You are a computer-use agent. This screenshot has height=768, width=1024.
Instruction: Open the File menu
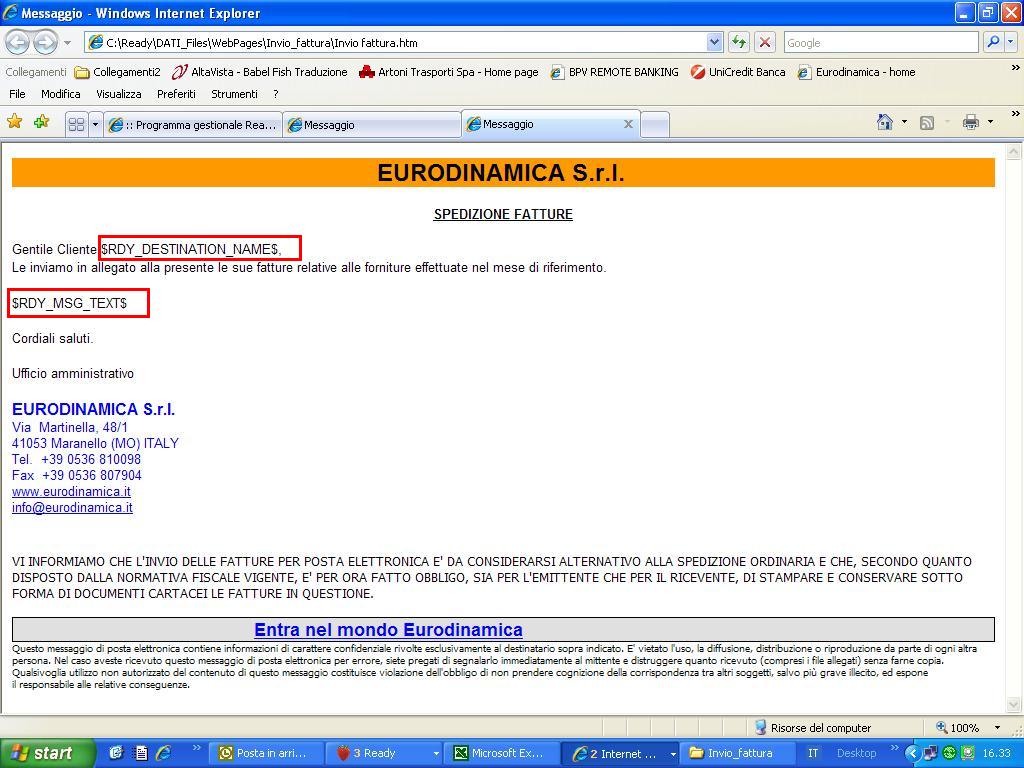[x=18, y=94]
